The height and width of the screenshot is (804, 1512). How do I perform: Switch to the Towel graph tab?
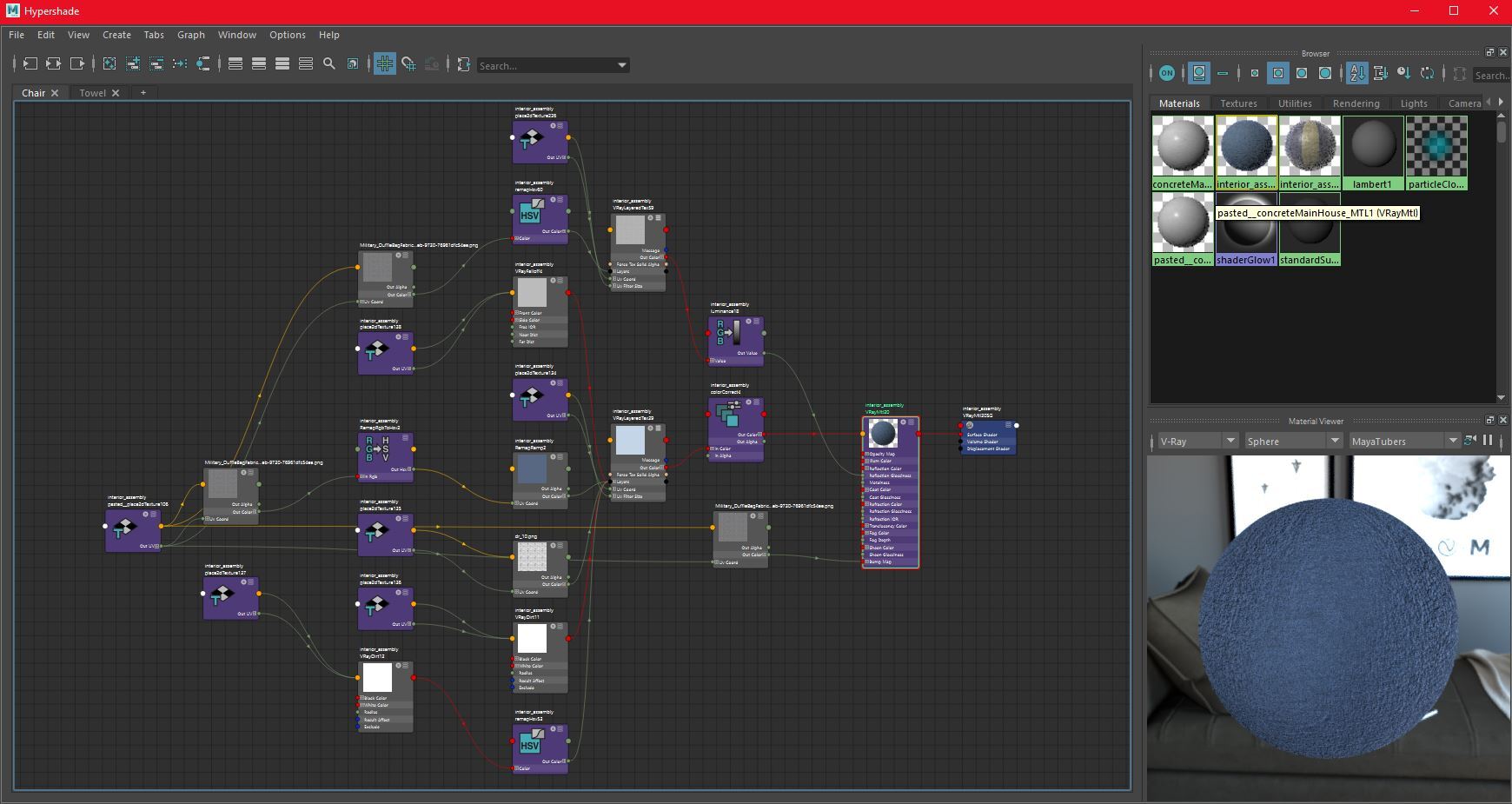92,93
